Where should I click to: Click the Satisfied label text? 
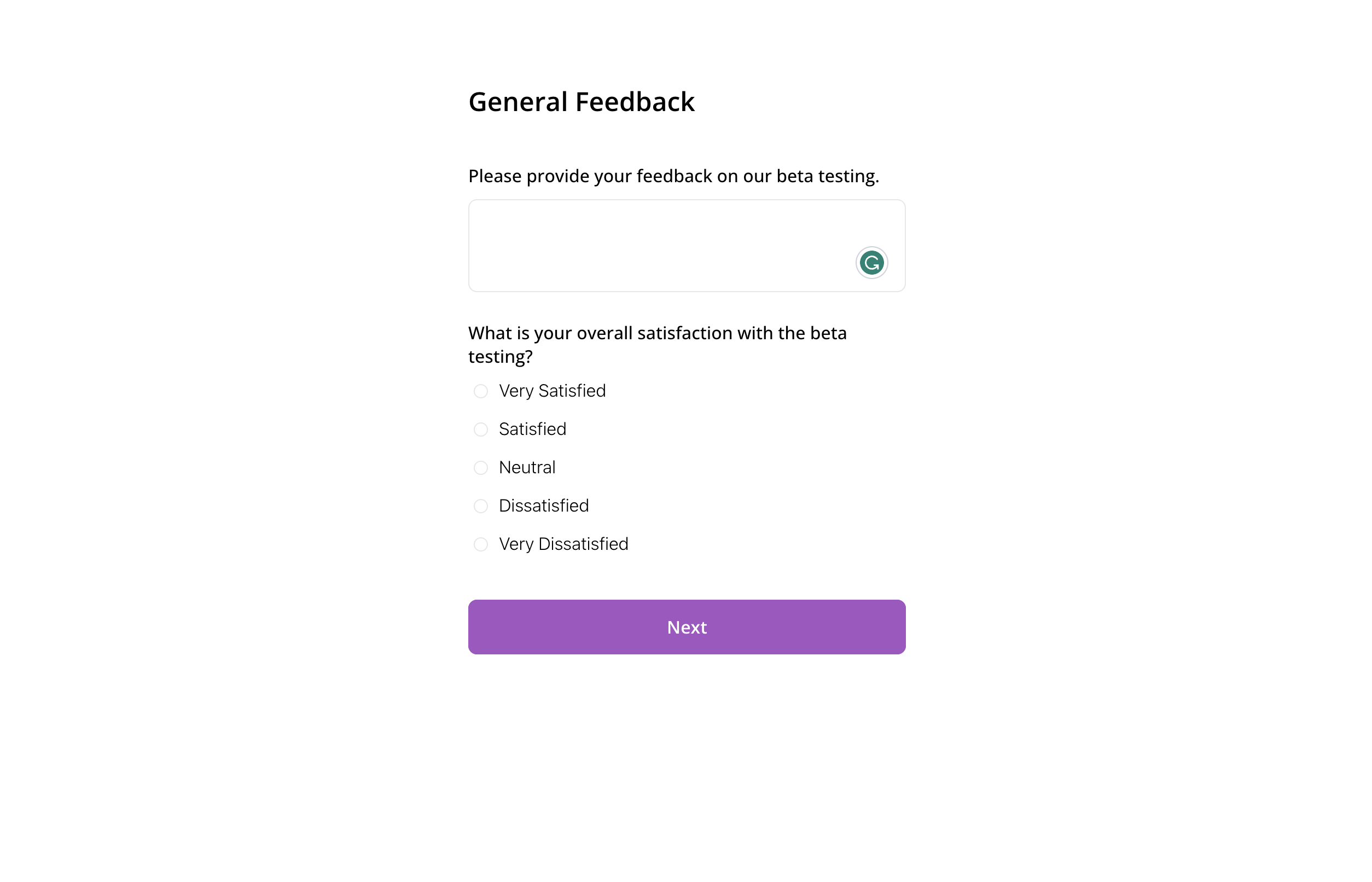532,430
